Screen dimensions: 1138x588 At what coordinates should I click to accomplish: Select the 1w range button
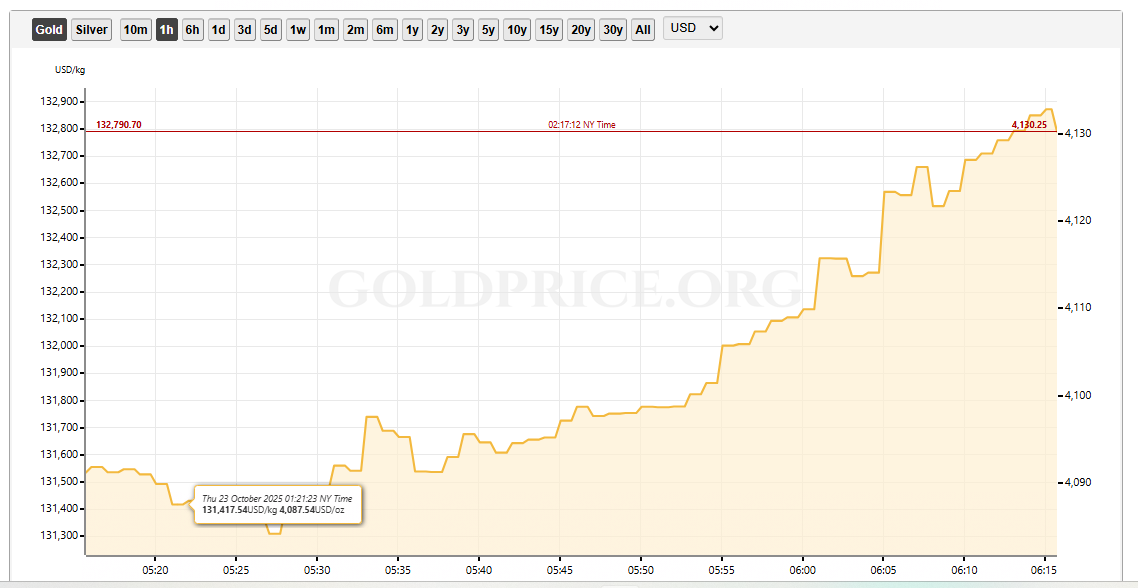[x=298, y=30]
